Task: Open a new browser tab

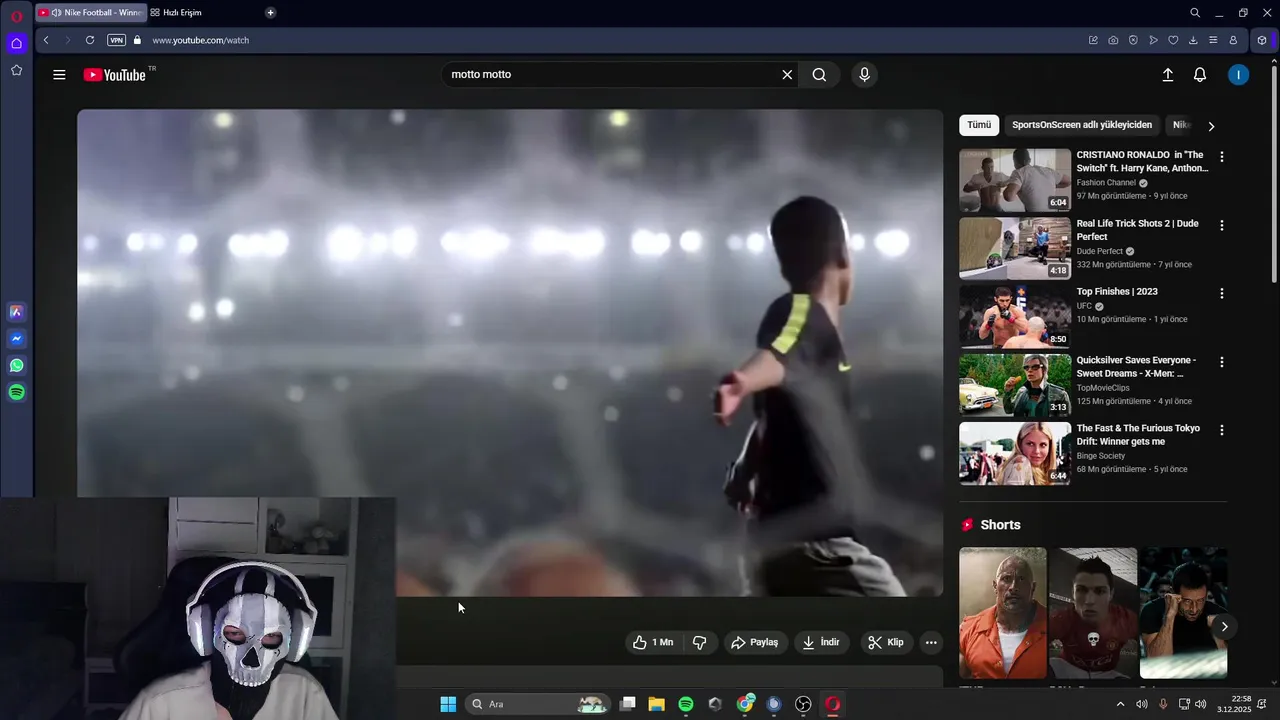Action: click(x=270, y=13)
